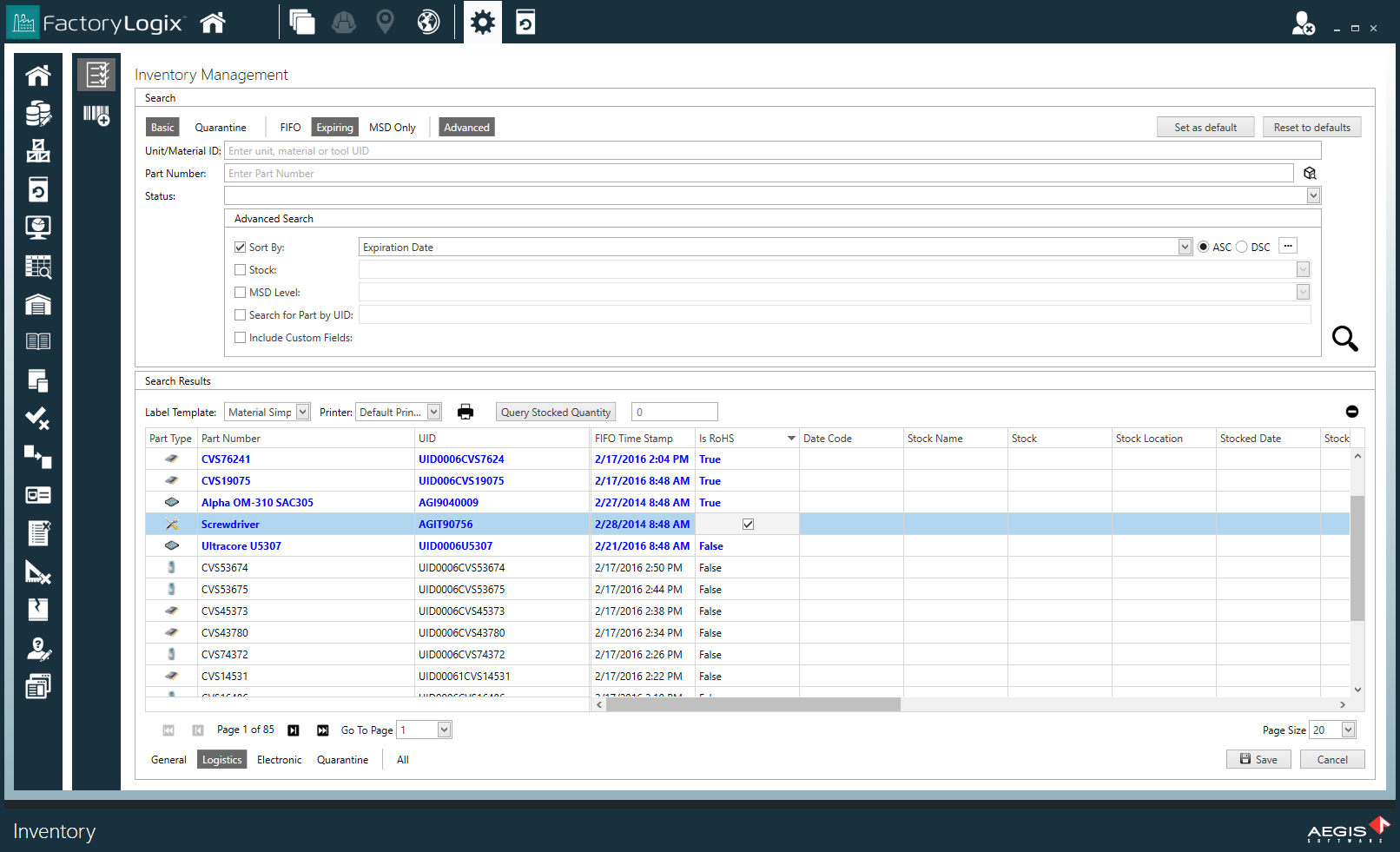This screenshot has width=1400, height=852.
Task: Click the location pin icon in toolbar
Action: pyautogui.click(x=385, y=22)
